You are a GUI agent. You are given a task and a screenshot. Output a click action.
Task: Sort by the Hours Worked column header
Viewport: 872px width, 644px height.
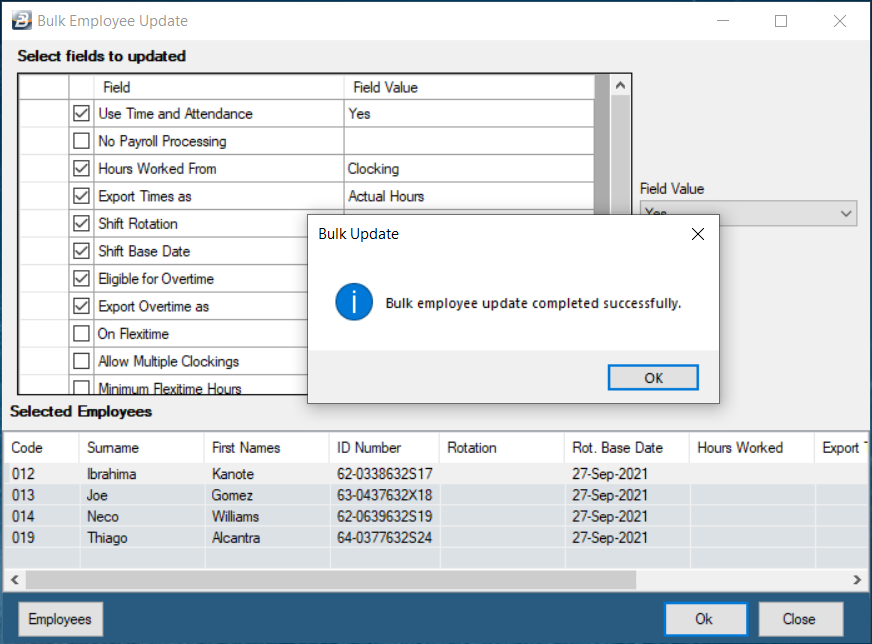752,448
